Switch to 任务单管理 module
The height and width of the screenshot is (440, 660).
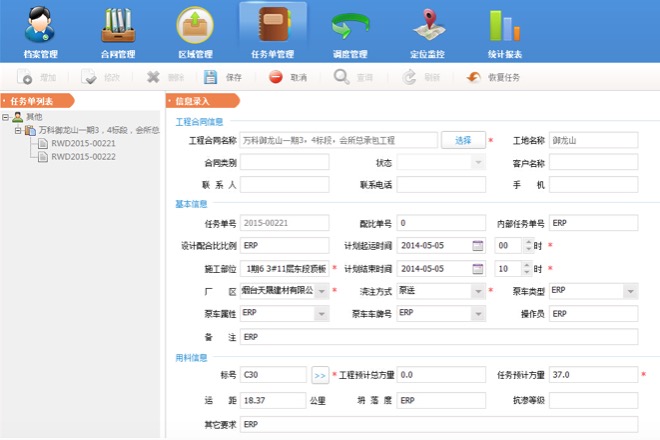click(x=273, y=32)
